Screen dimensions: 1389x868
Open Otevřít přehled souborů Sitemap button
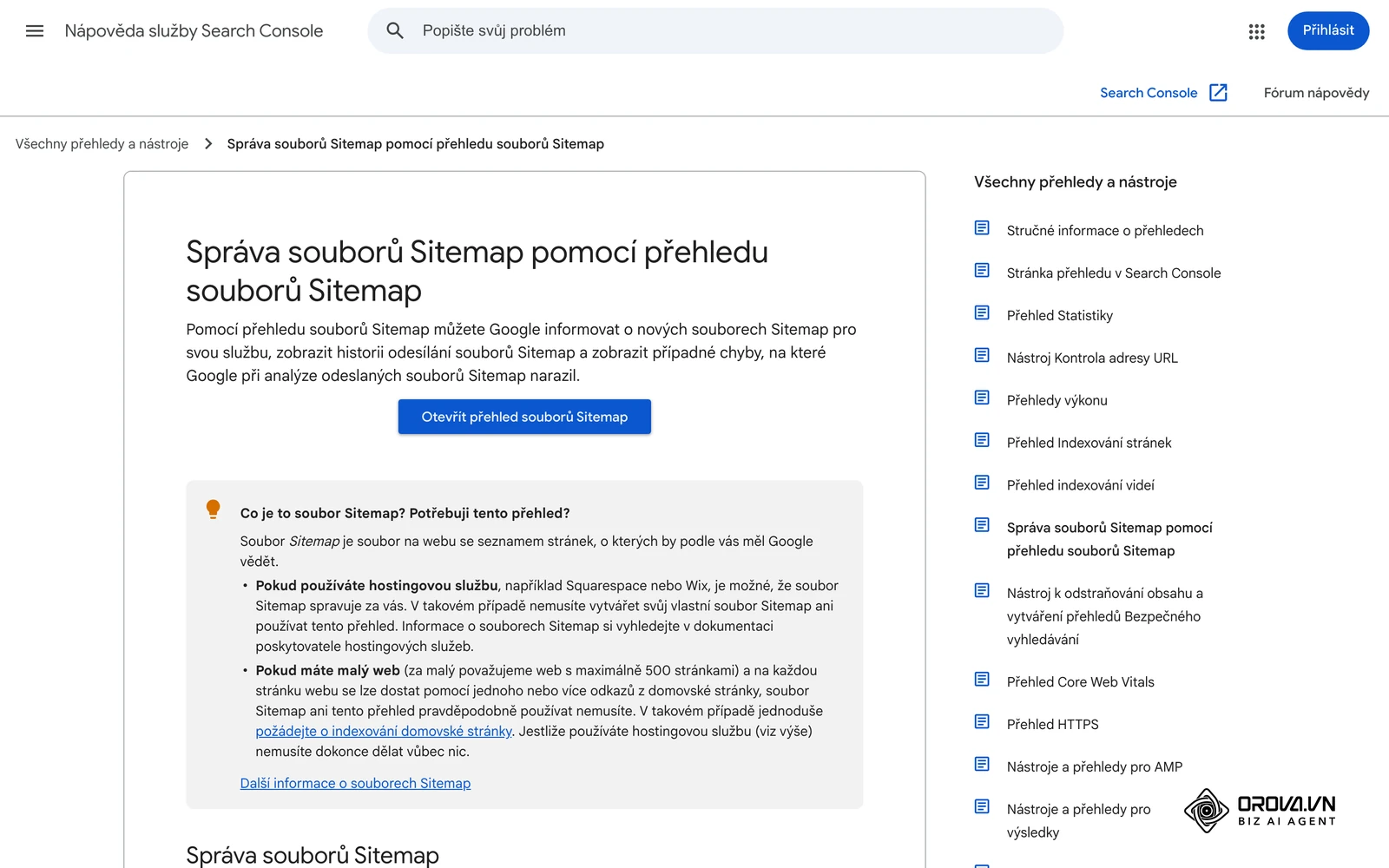pyautogui.click(x=524, y=417)
